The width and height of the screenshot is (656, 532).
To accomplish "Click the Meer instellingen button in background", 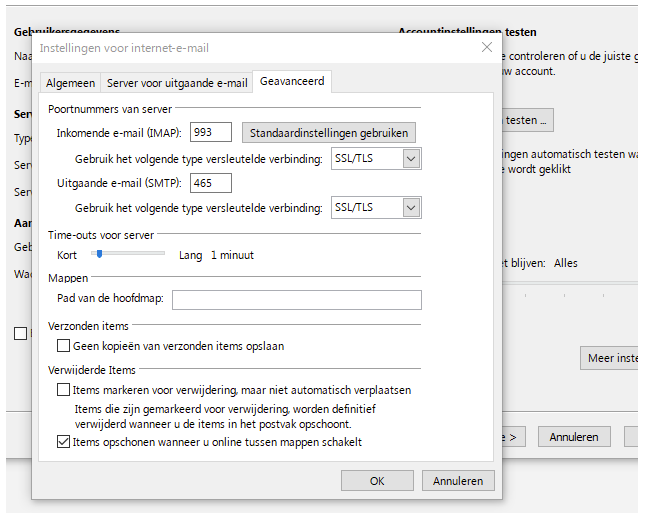I will tap(610, 358).
